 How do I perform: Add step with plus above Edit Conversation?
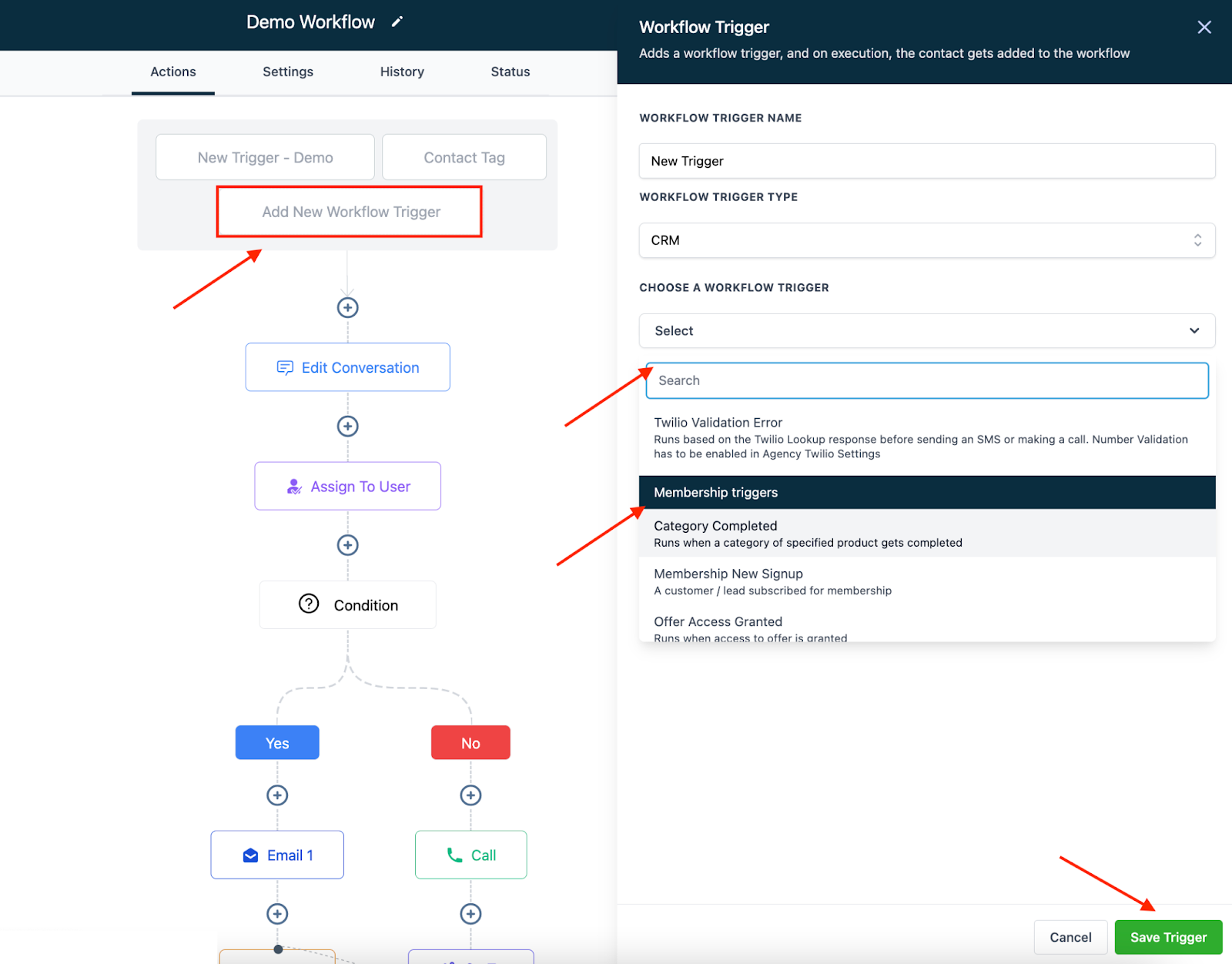pos(348,308)
